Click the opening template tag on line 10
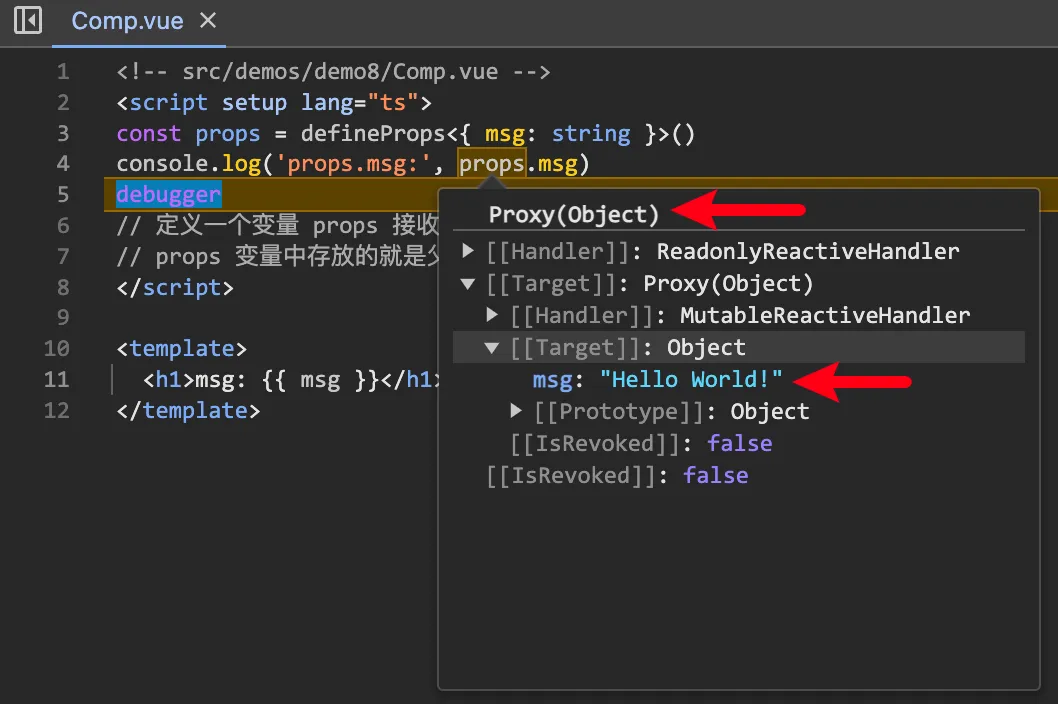The width and height of the screenshot is (1058, 704). click(x=181, y=349)
